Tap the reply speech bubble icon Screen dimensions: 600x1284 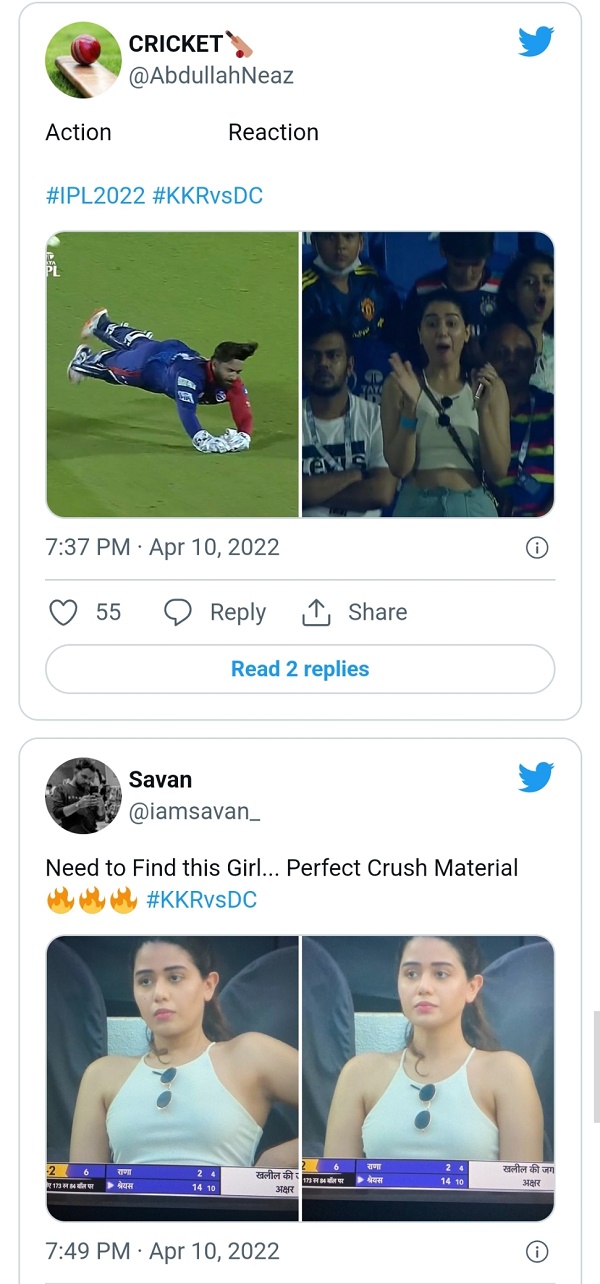pyautogui.click(x=177, y=612)
